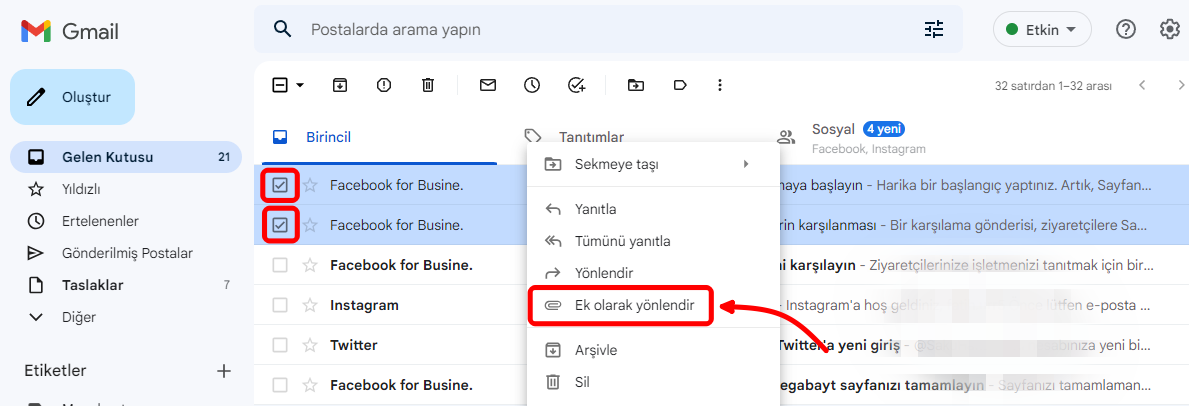Choose Arşivle from the context menu

(x=654, y=350)
